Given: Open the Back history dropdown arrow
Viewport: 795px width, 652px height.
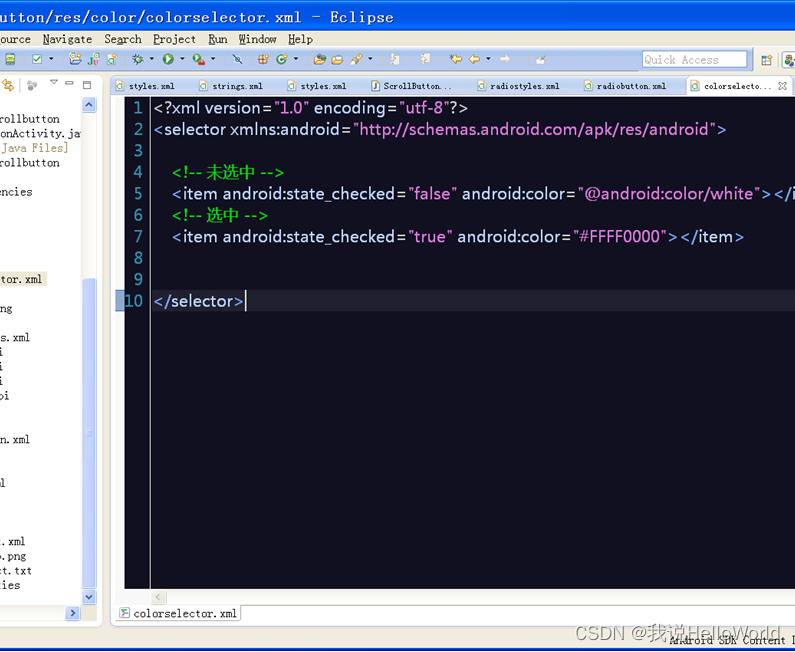Looking at the screenshot, I should [488, 59].
